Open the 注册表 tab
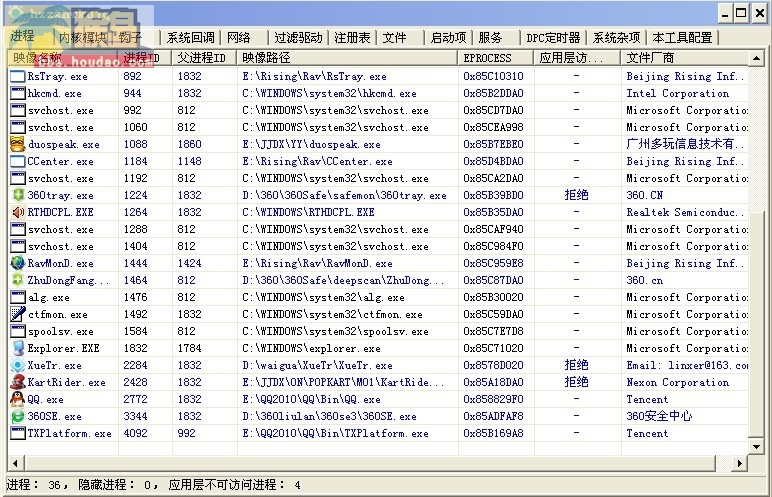Viewport: 772px width, 497px height. coord(353,38)
